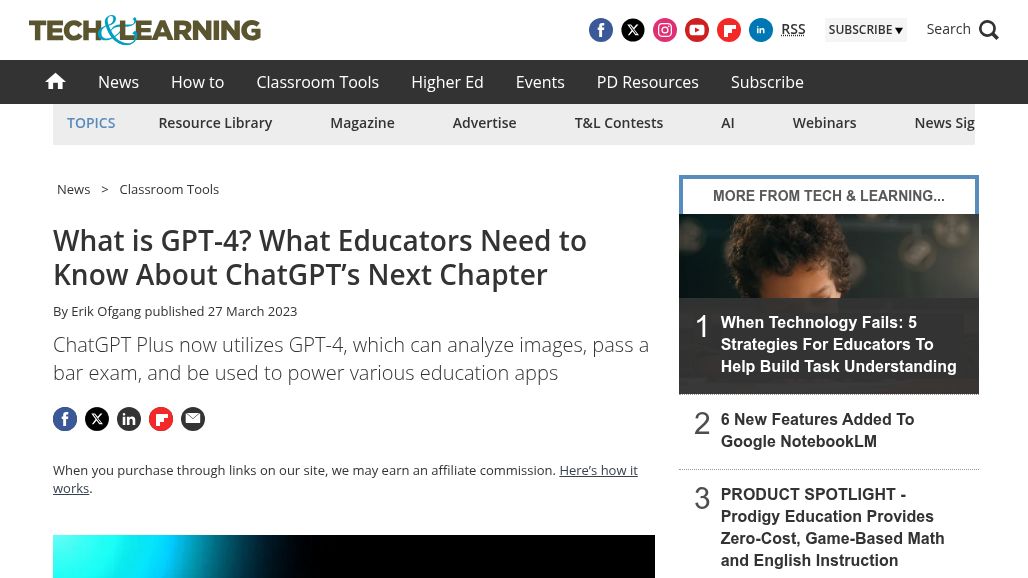Image resolution: width=1028 pixels, height=578 pixels.
Task: Open 'Here's how it works' affiliate link
Action: coord(597,470)
